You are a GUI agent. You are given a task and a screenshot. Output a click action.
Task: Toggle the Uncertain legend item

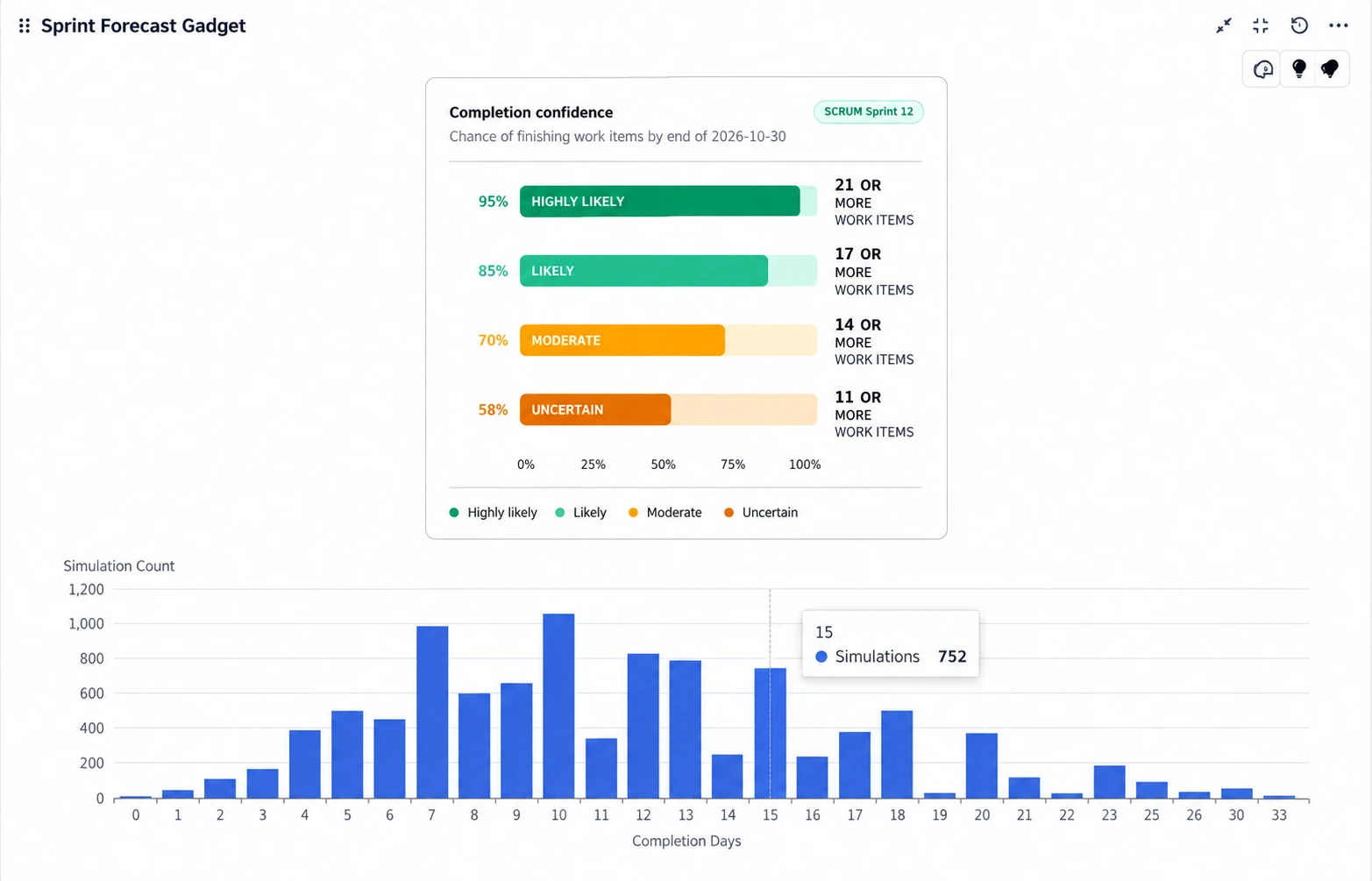pos(761,513)
